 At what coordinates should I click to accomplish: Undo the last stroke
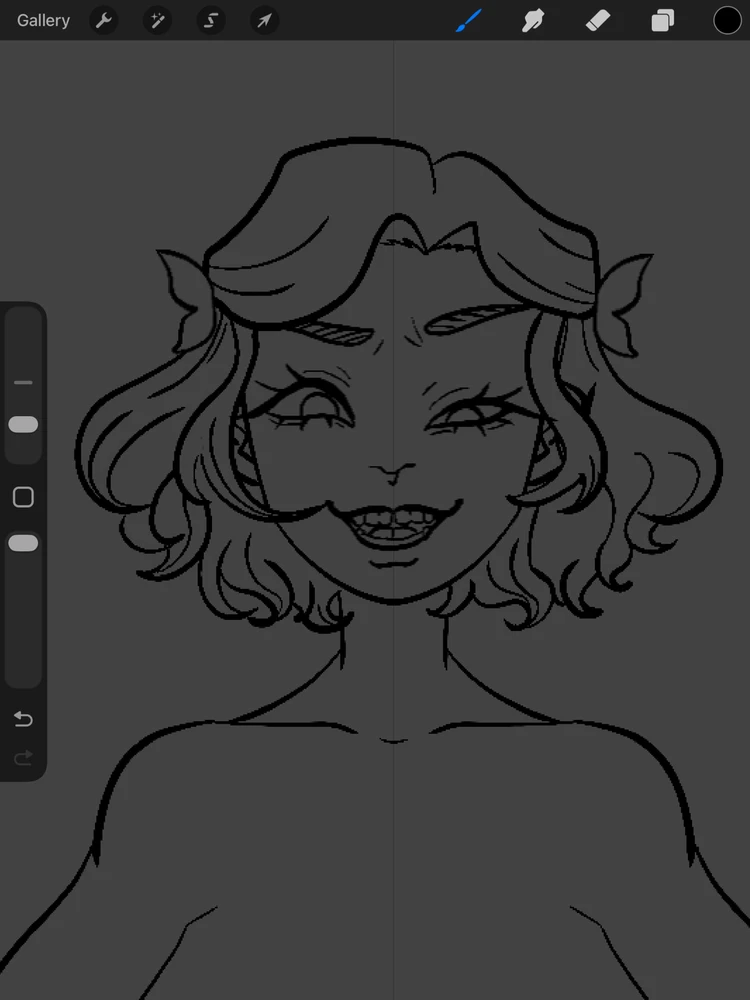coord(23,719)
